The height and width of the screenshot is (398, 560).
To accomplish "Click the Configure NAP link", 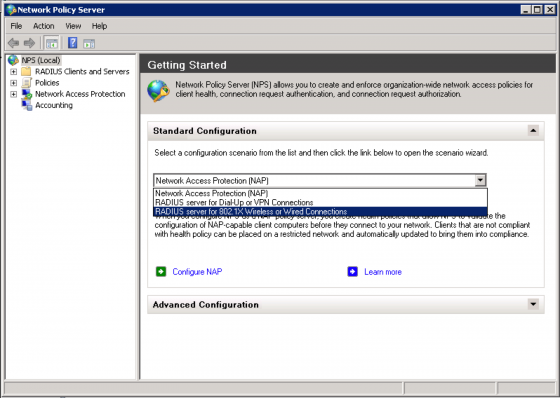I will [197, 272].
